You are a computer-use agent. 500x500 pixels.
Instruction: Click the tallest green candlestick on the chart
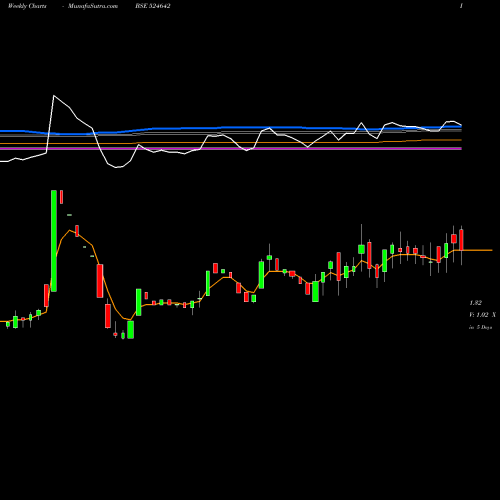coord(54,241)
